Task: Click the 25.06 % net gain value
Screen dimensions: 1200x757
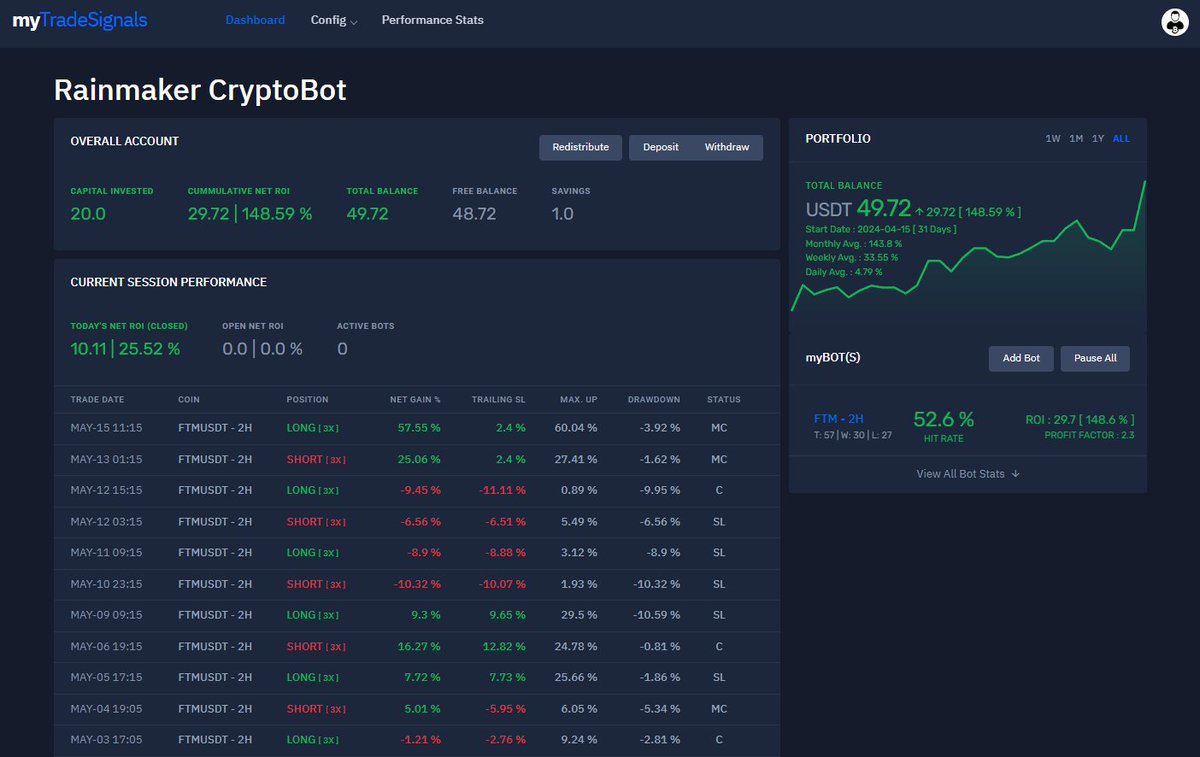Action: pyautogui.click(x=419, y=460)
